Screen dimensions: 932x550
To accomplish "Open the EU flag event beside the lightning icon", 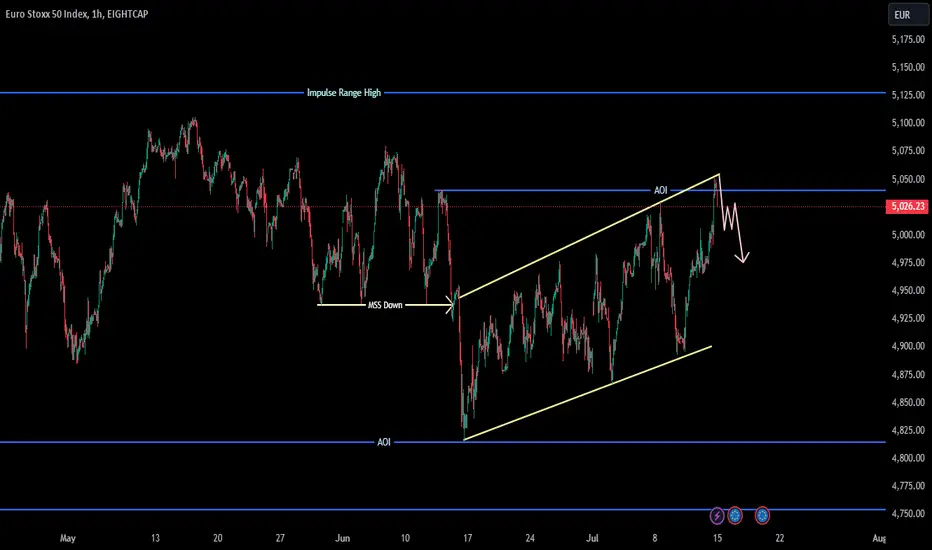I will (x=735, y=516).
